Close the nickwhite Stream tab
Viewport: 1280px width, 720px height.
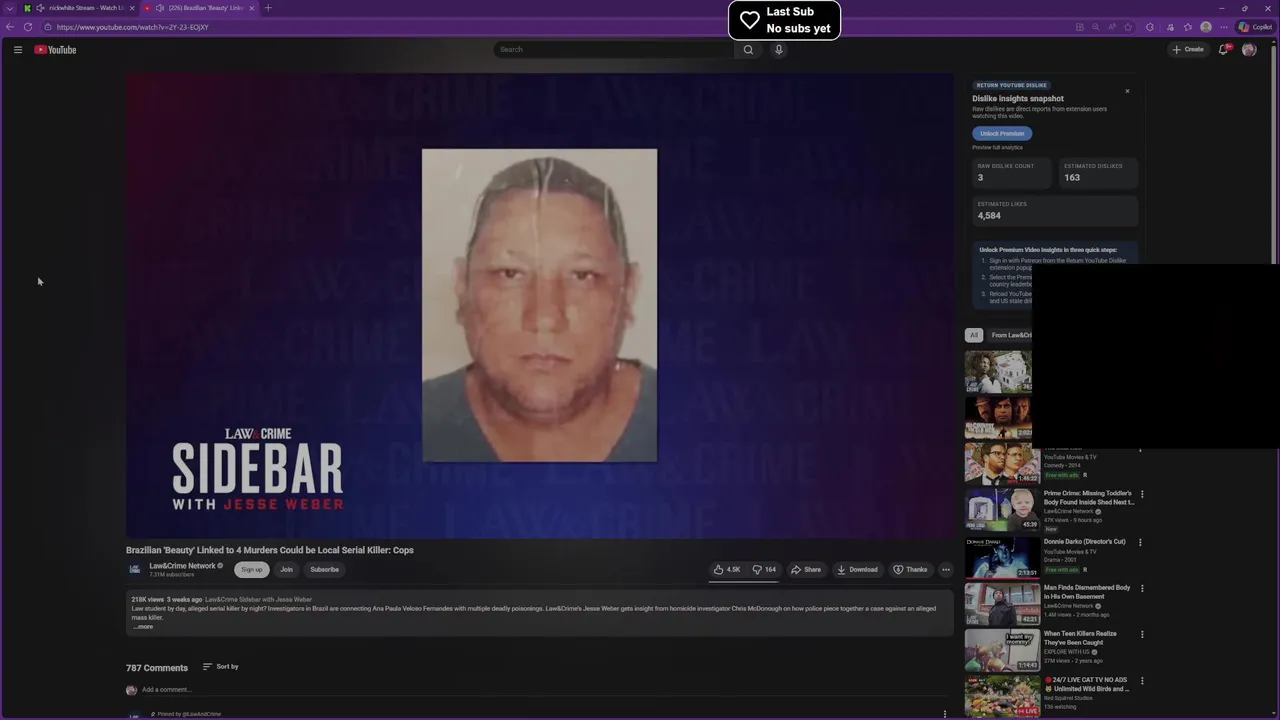point(132,8)
